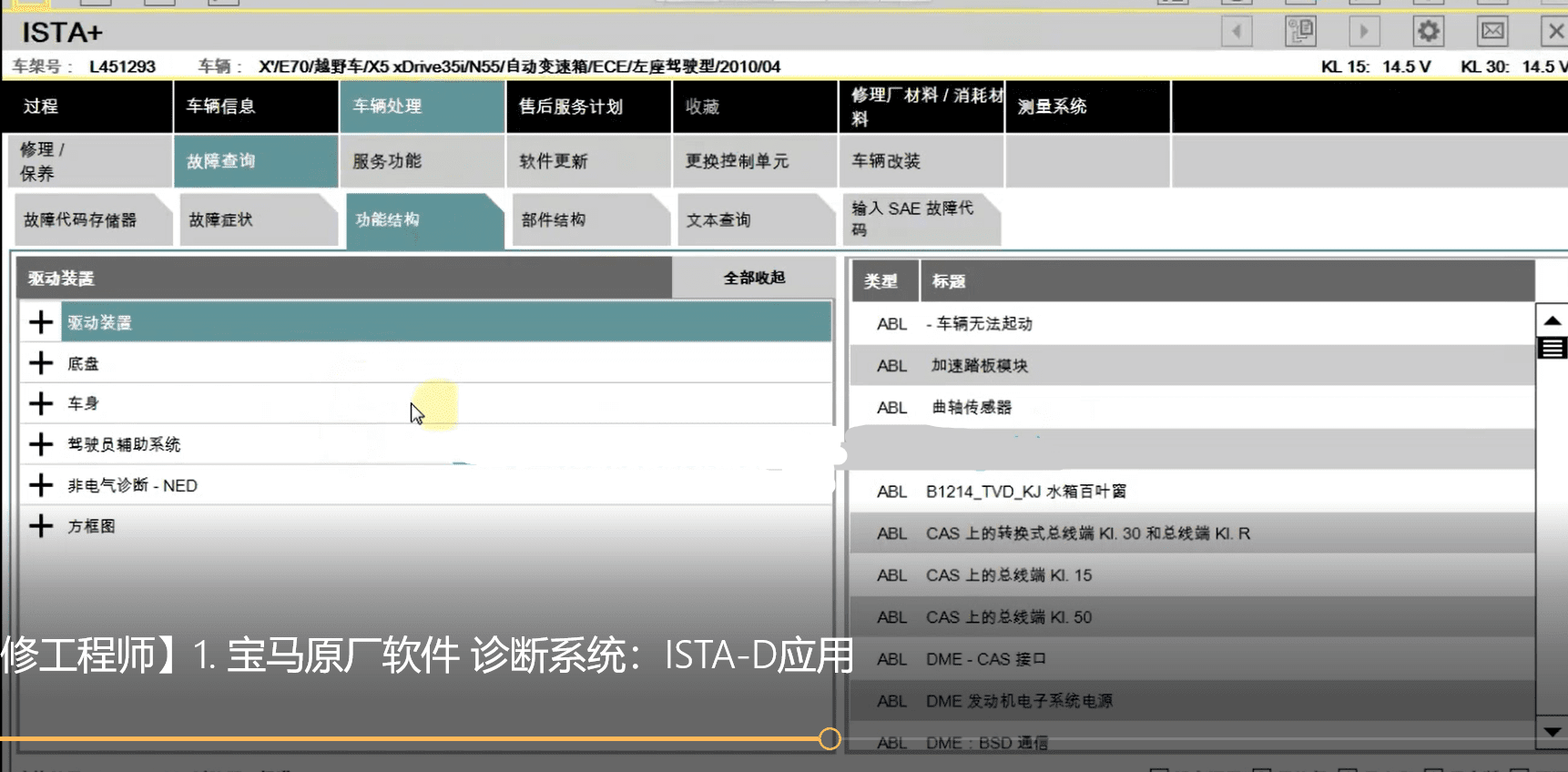The width and height of the screenshot is (1568, 772).
Task: Switch to the 过程 tab
Action: click(88, 107)
